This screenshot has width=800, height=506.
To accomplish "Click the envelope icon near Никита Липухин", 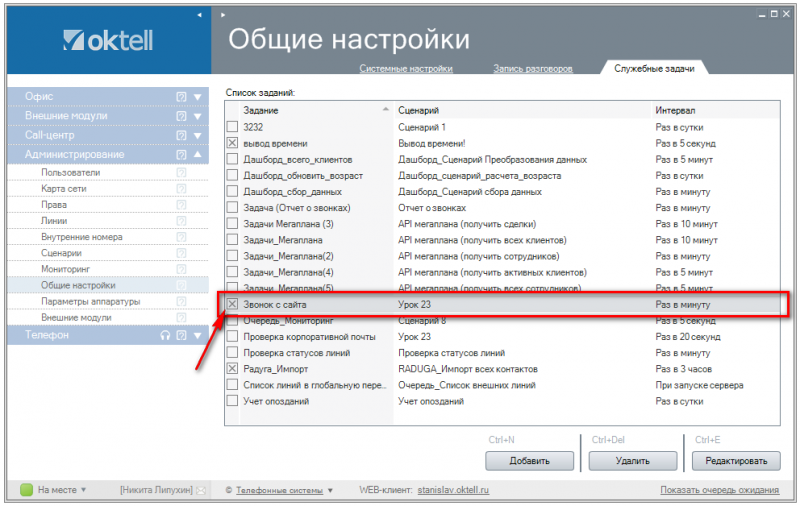I will 200,490.
